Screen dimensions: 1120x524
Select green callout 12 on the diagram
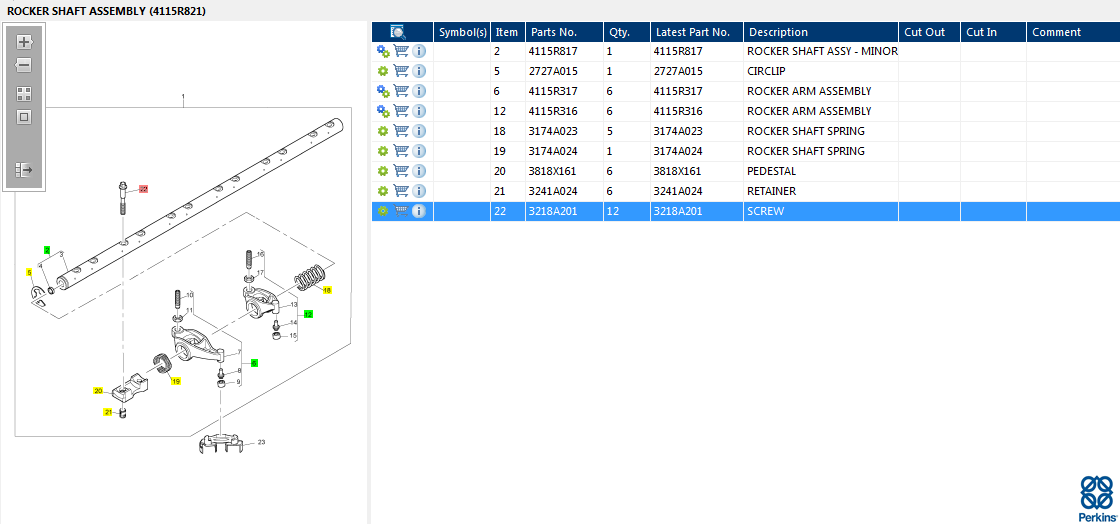tap(308, 313)
